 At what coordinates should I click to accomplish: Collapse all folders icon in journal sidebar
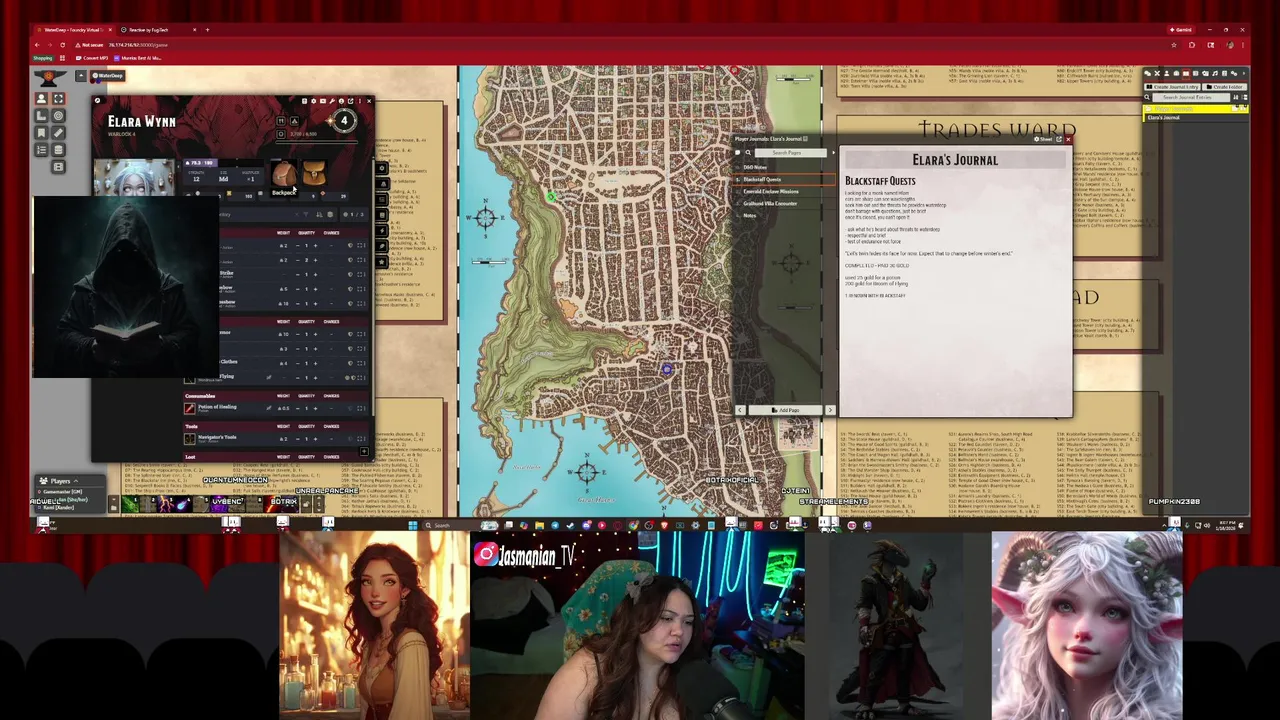pos(1244,97)
